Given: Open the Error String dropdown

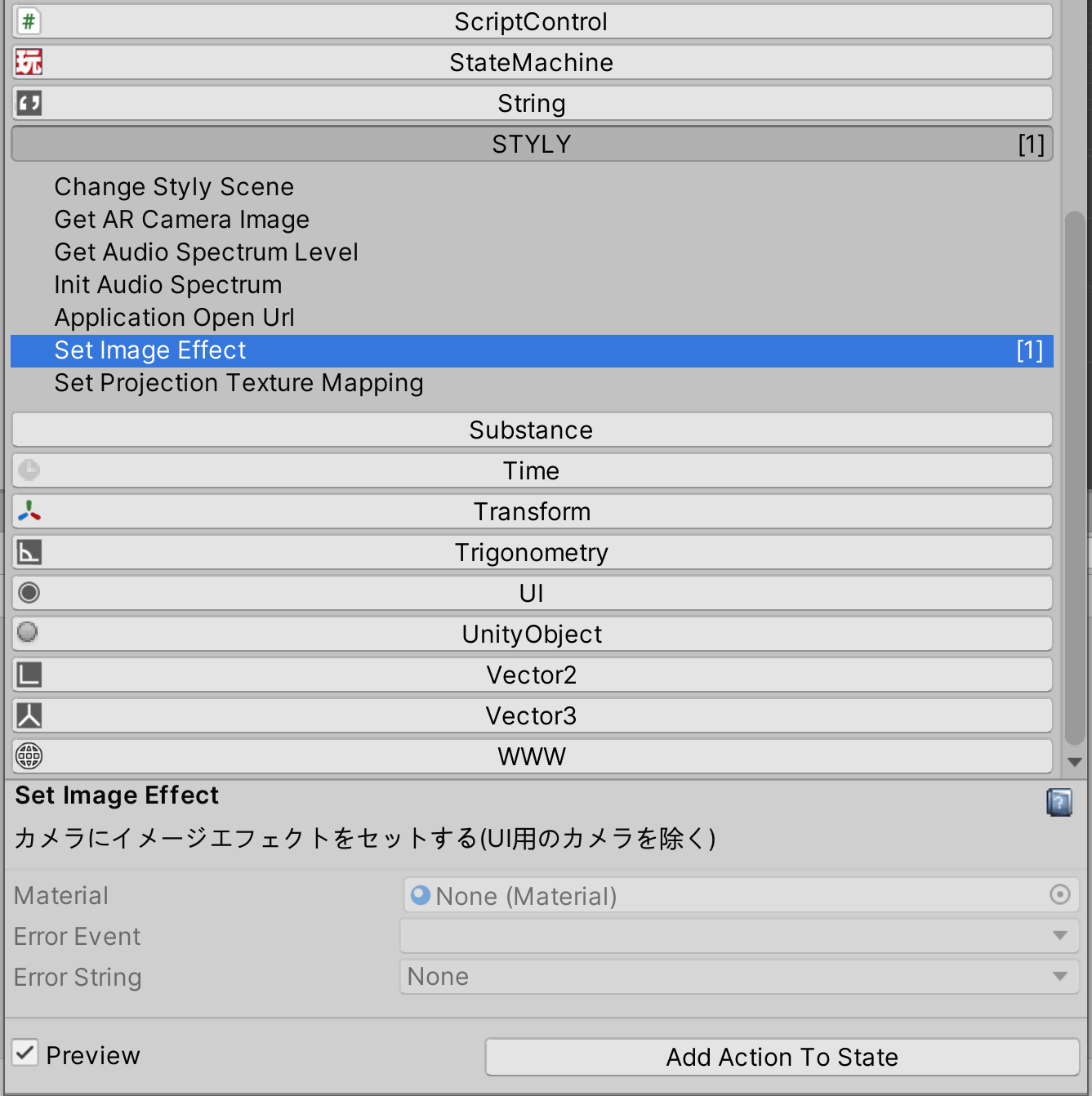Looking at the screenshot, I should (x=1060, y=976).
